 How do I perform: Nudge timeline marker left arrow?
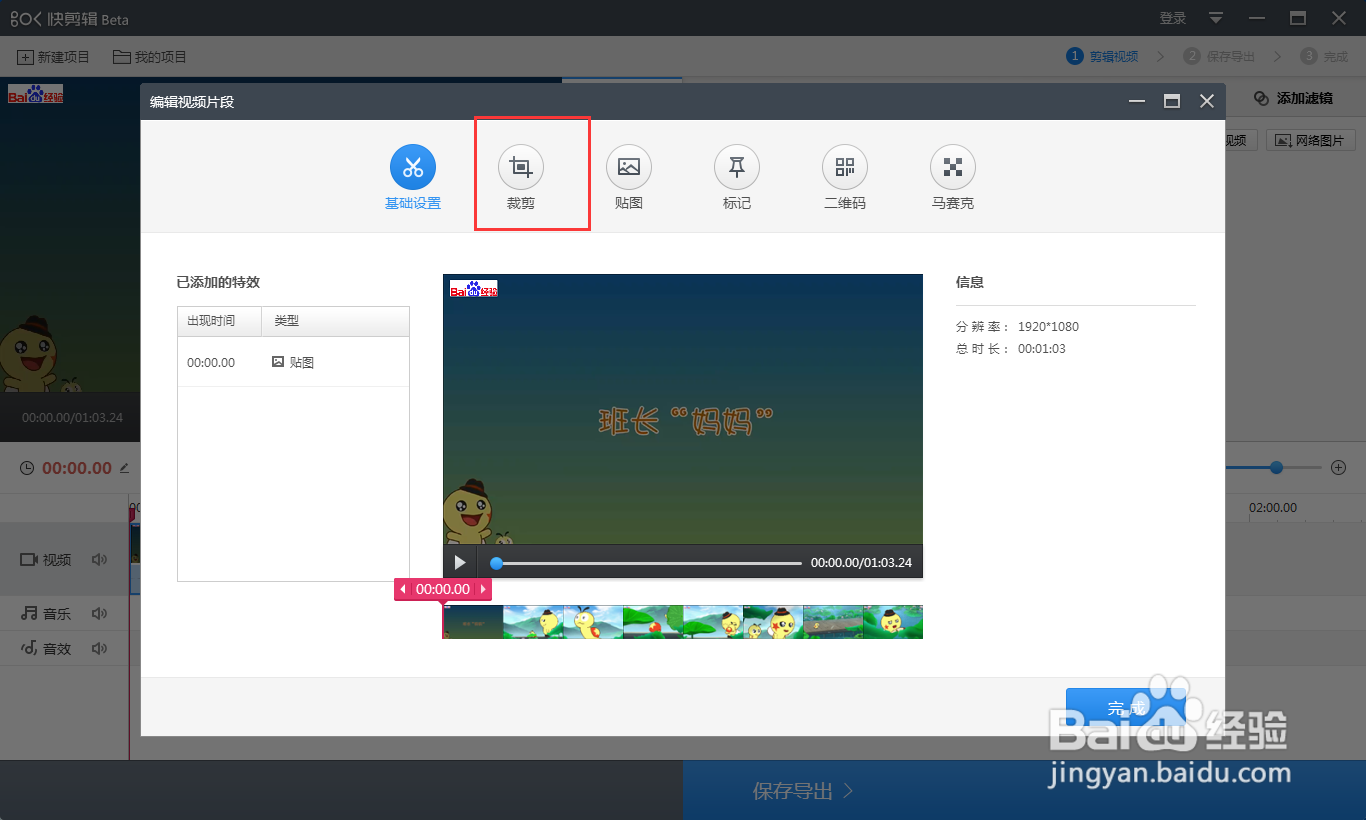click(x=403, y=590)
